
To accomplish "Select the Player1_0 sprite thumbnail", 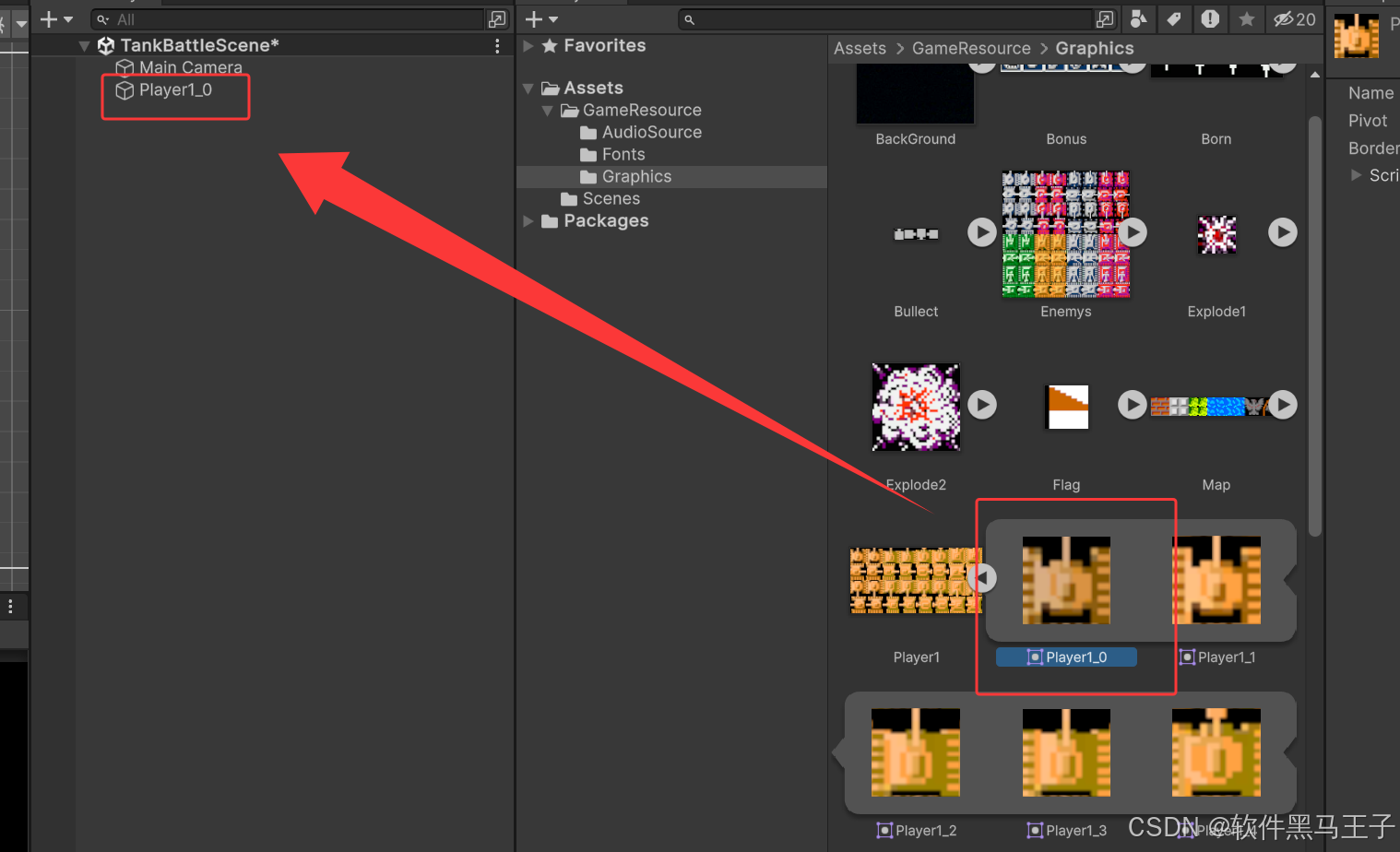I will 1066,581.
